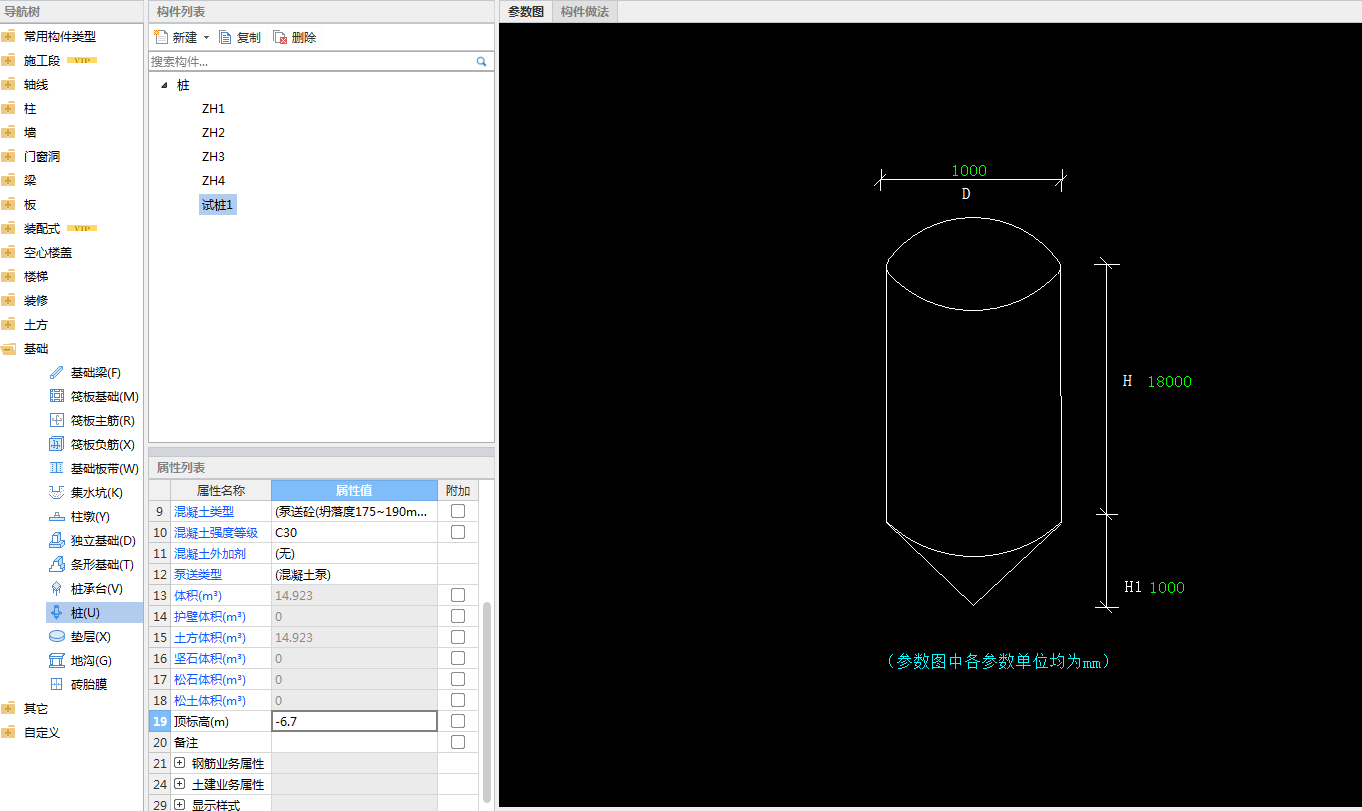Select the 基础梁(F) foundation beam icon
This screenshot has width=1362, height=811.
pyautogui.click(x=57, y=372)
